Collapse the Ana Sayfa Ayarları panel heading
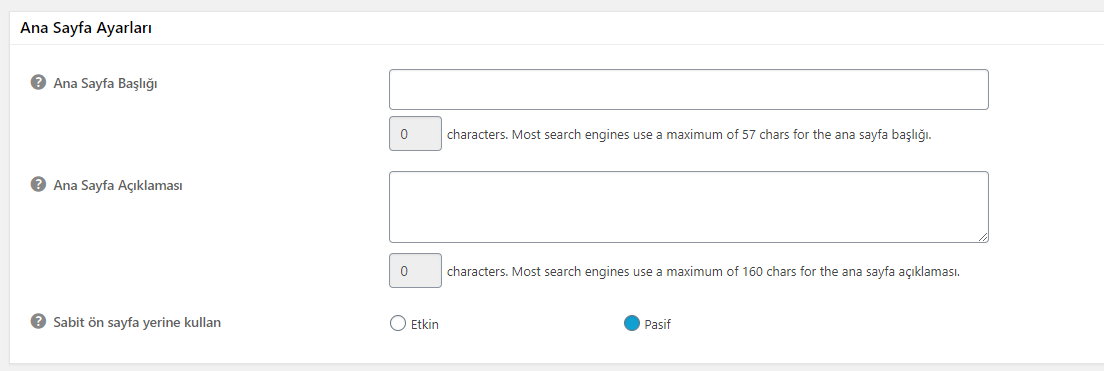This screenshot has width=1104, height=371. coord(87,28)
